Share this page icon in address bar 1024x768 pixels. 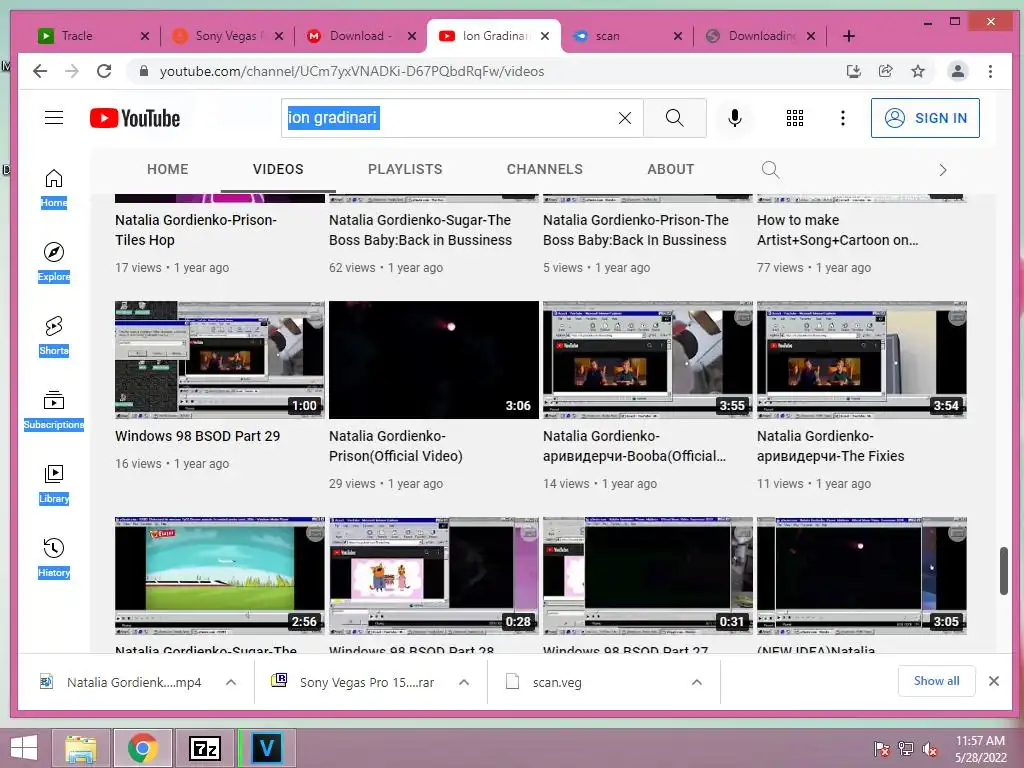tap(886, 71)
